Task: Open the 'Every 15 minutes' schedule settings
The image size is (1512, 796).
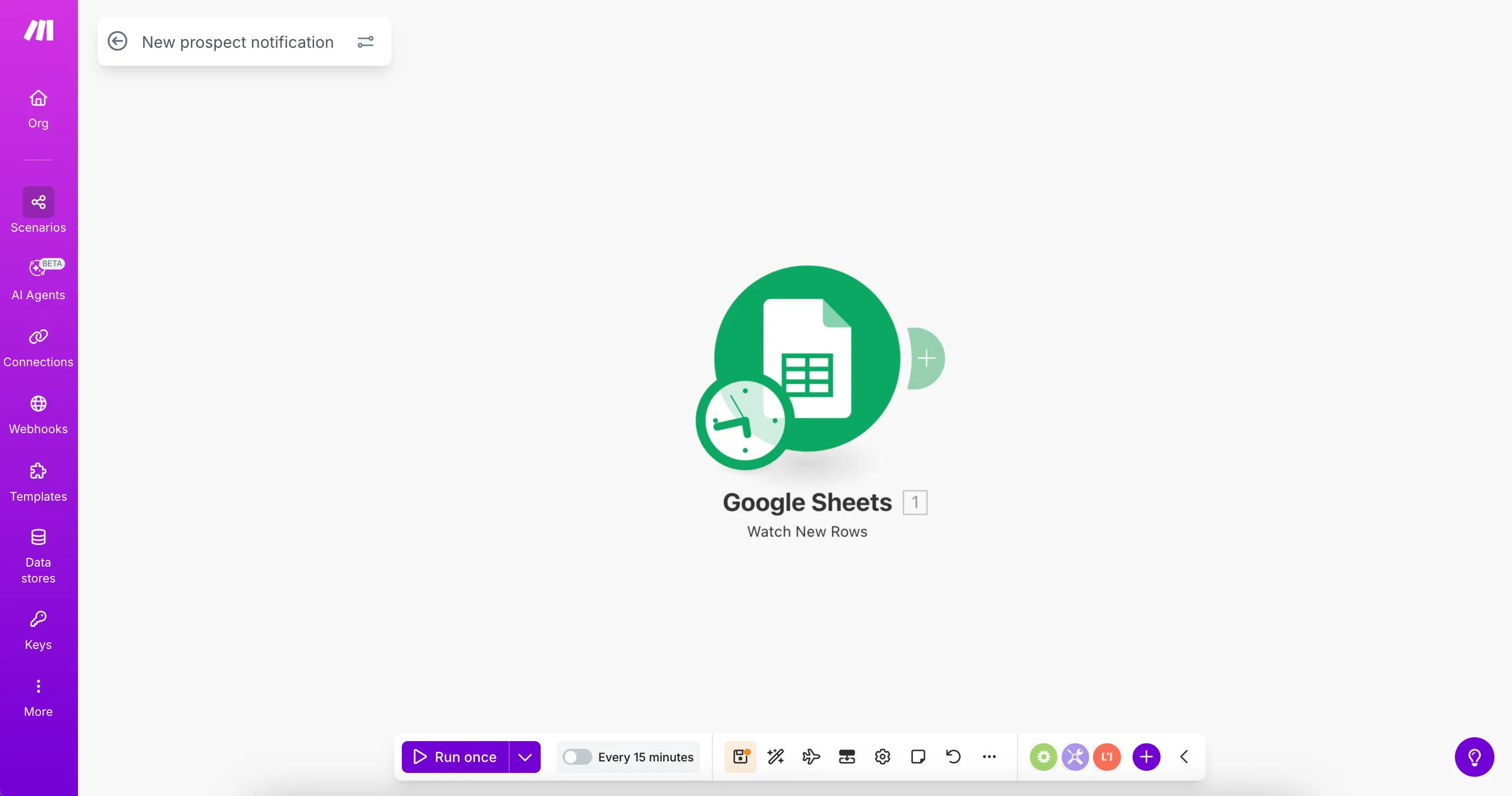Action: (646, 757)
